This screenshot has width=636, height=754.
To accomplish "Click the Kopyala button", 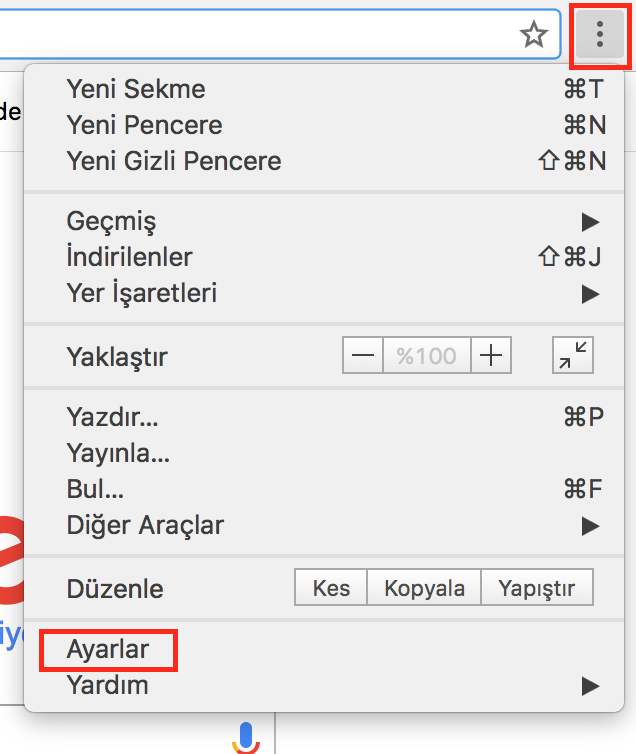I will click(424, 588).
